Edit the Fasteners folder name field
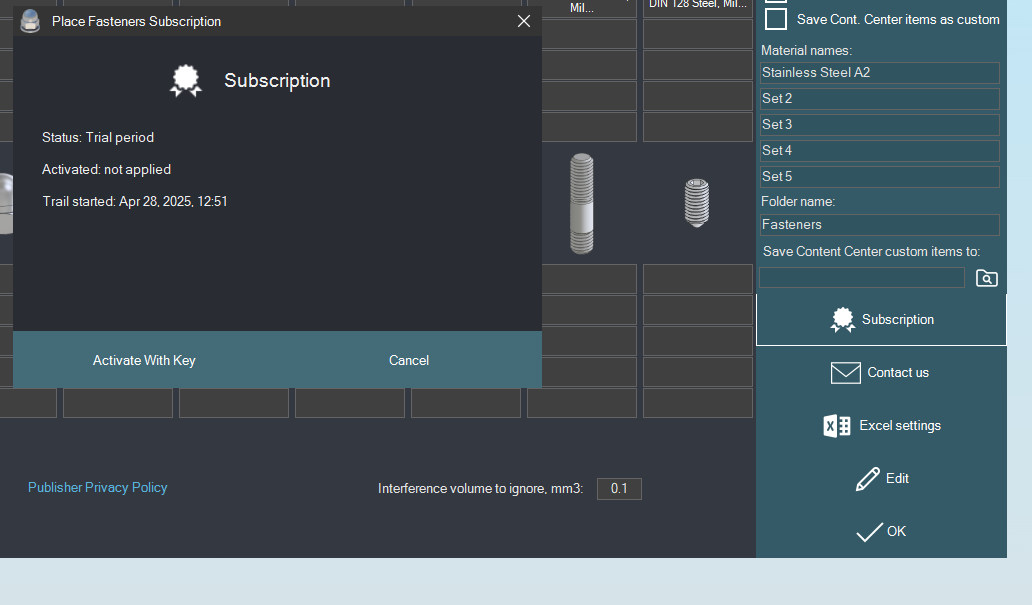The height and width of the screenshot is (605, 1032). [879, 225]
